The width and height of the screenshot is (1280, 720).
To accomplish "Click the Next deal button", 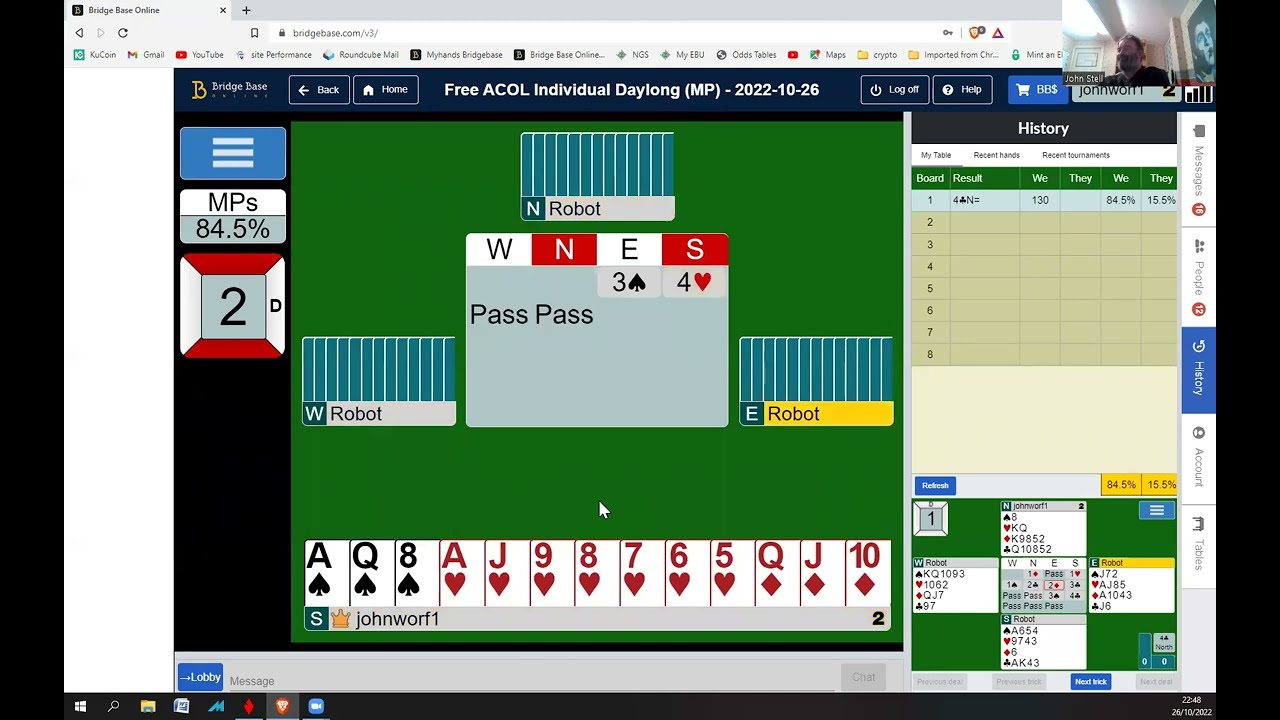I will [1156, 682].
